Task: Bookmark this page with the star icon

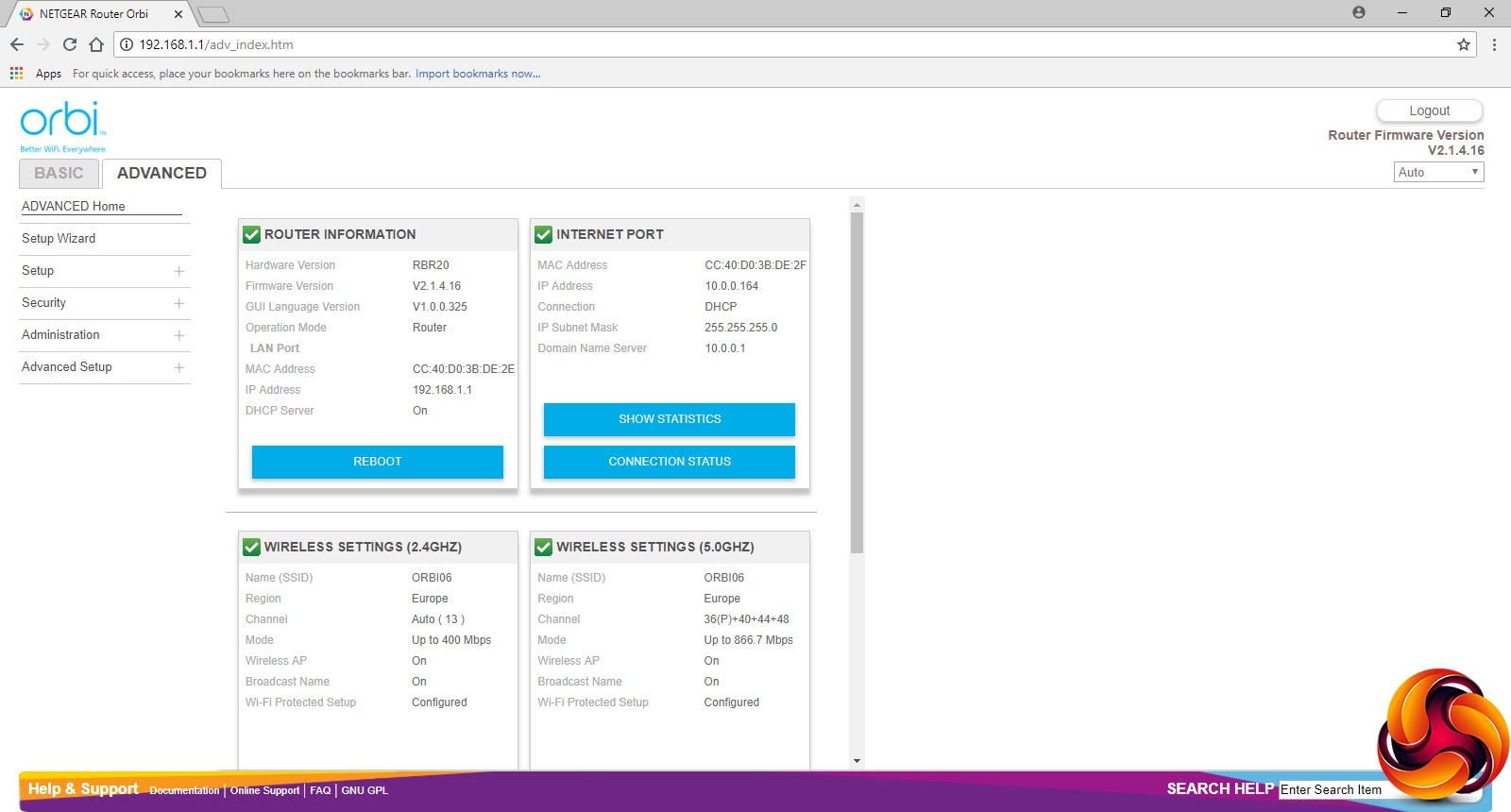Action: (1464, 44)
